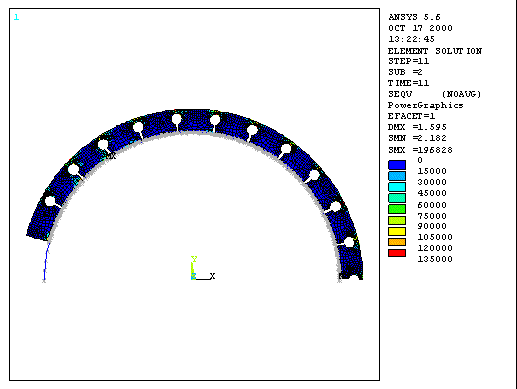Select the yellow 90000 legend swatch

point(397,231)
